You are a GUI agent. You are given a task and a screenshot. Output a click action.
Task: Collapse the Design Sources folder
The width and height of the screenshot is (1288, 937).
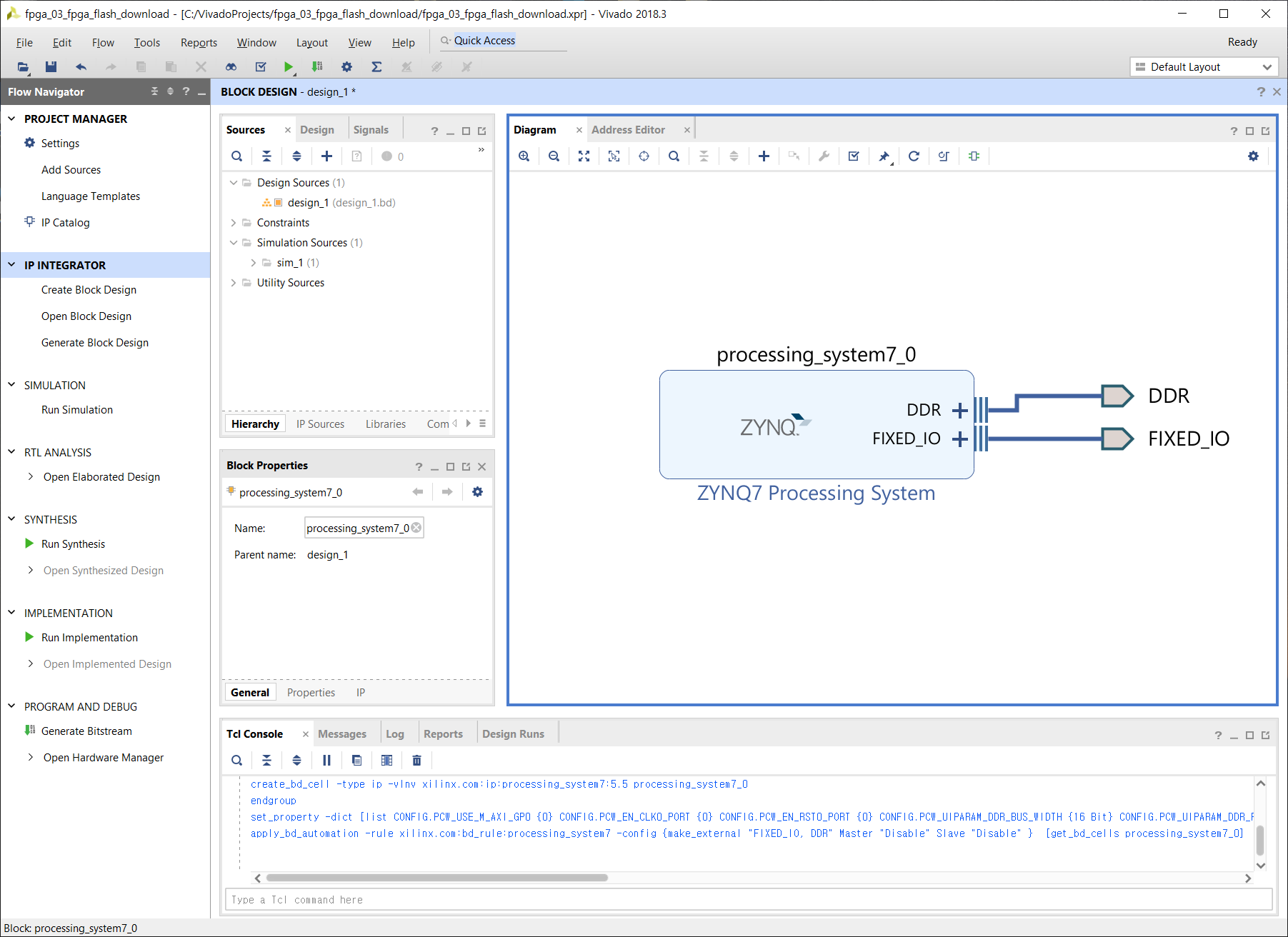click(233, 183)
